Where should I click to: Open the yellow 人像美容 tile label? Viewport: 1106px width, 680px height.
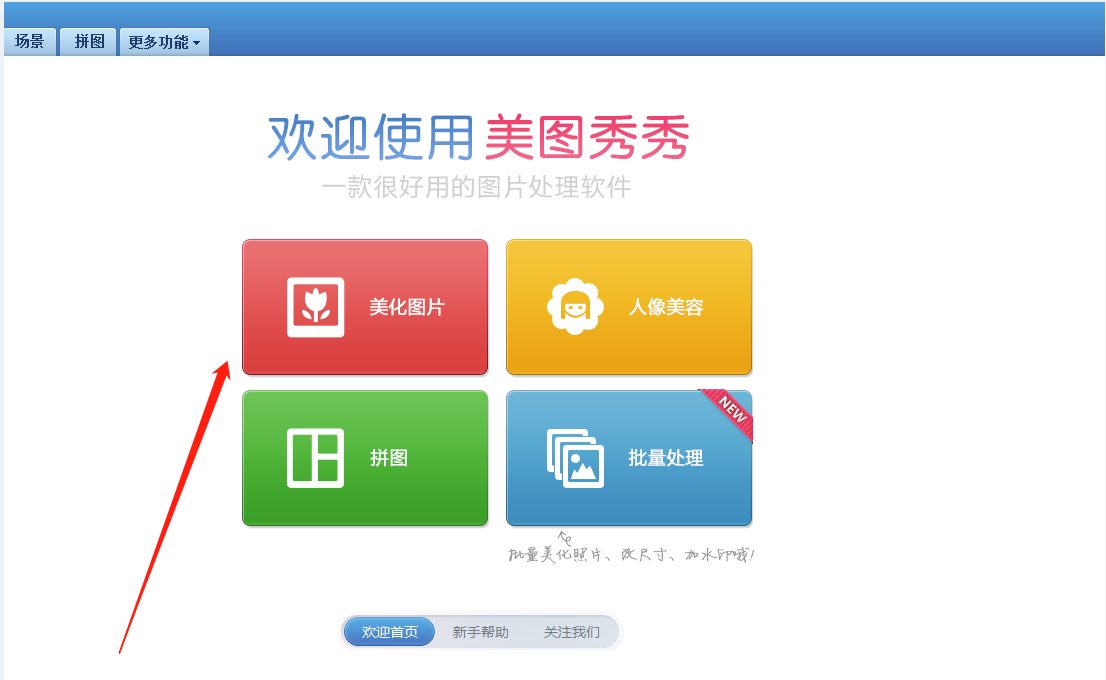click(x=666, y=307)
